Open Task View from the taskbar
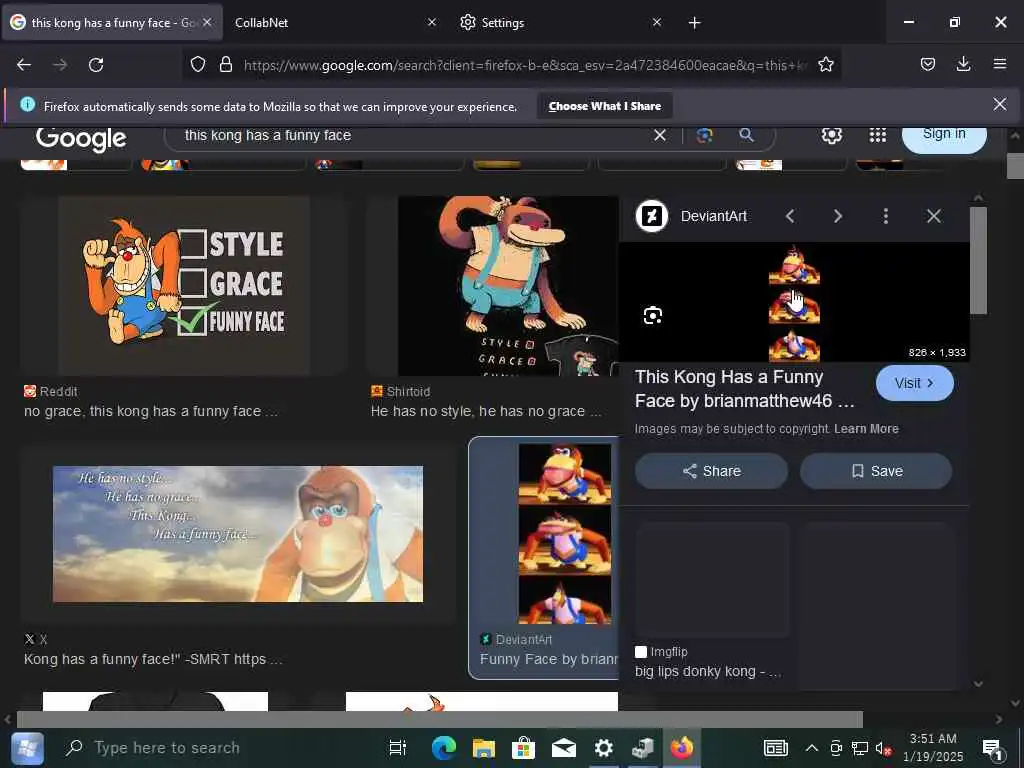This screenshot has height=768, width=1024. [397, 748]
